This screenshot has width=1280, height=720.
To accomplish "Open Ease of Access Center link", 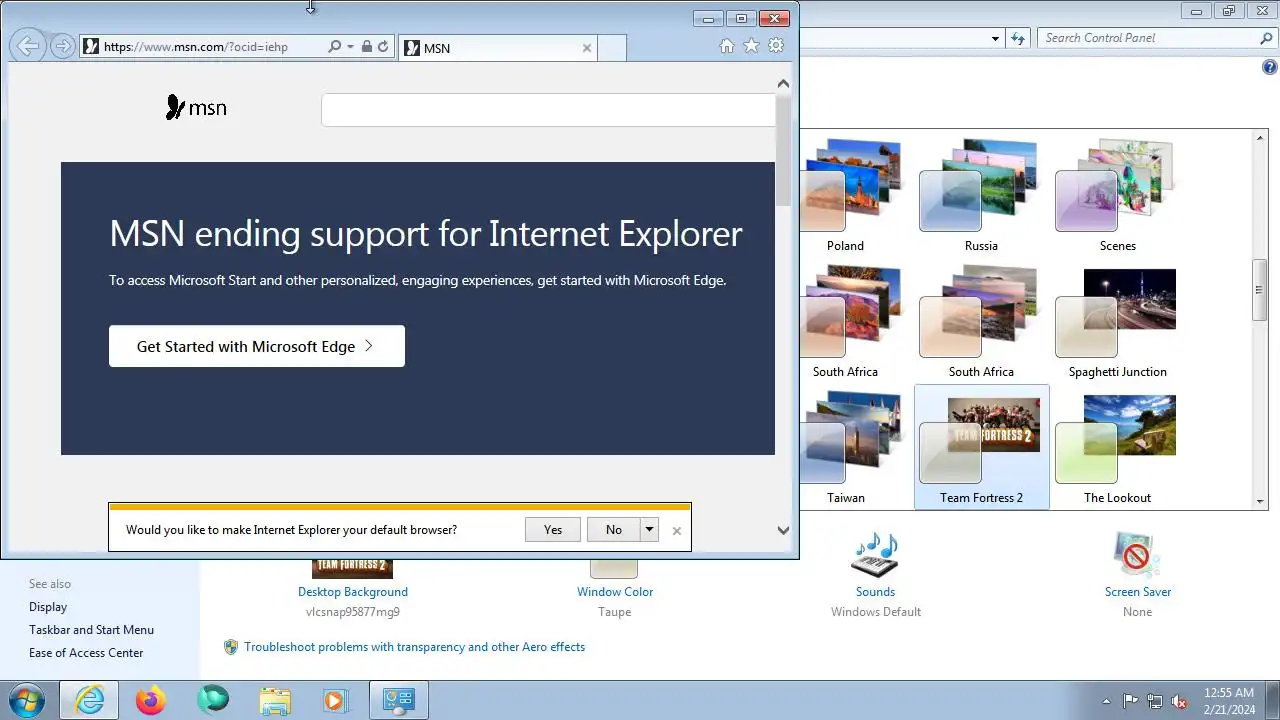I will coord(86,653).
